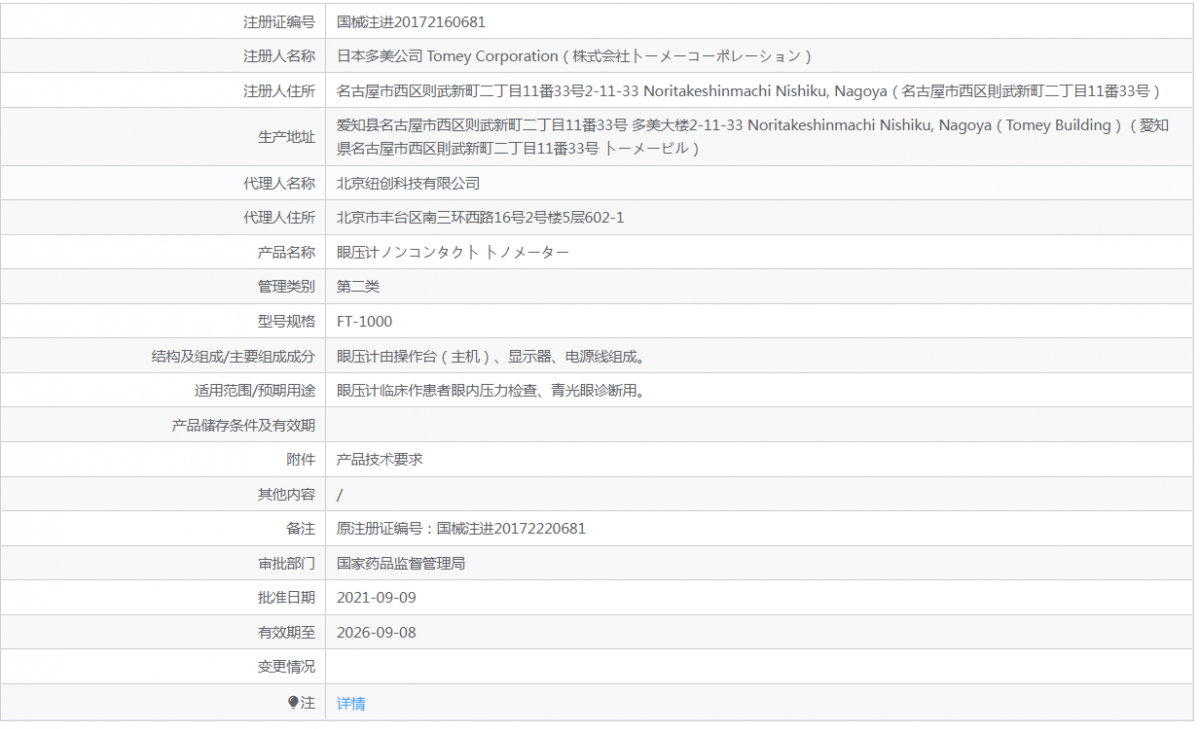The width and height of the screenshot is (1200, 729).
Task: Click the small icon beside the 注 label
Action: click(293, 702)
